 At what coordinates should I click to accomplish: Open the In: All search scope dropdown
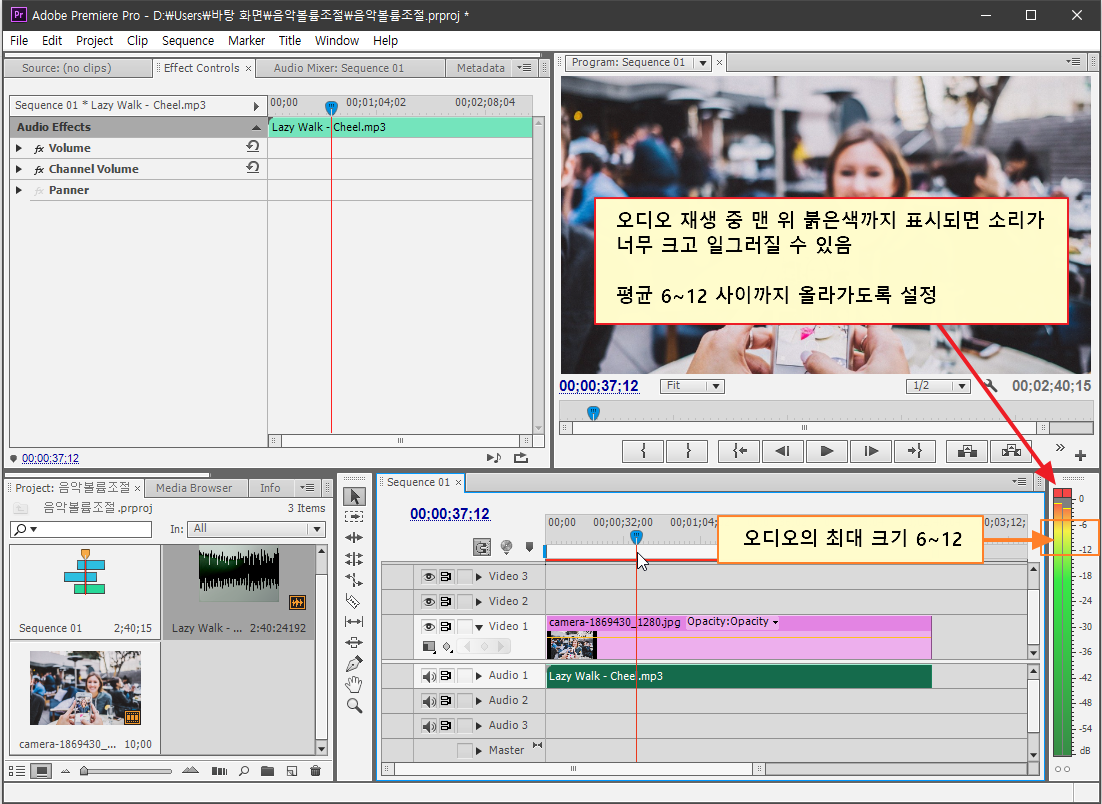[257, 529]
